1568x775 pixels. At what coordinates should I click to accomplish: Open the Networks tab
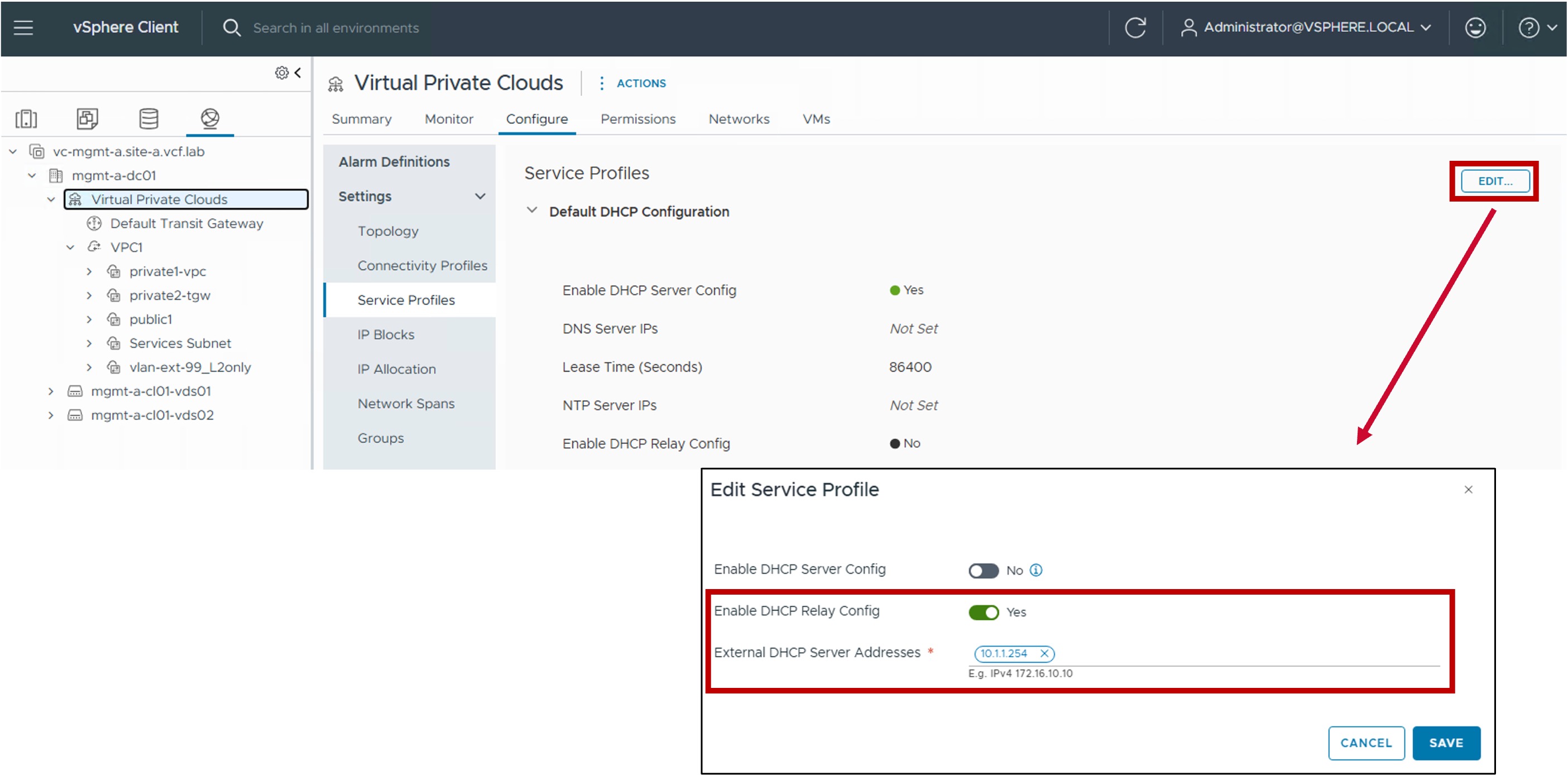[x=739, y=119]
